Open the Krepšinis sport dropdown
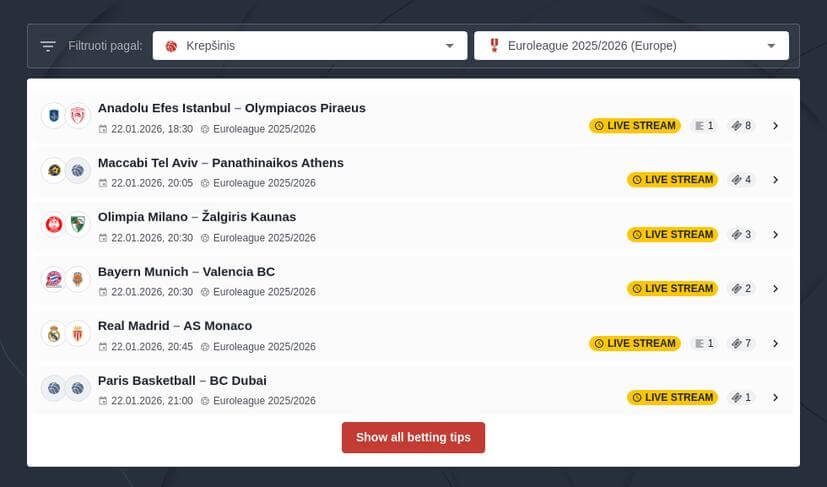The image size is (827, 487). [309, 46]
